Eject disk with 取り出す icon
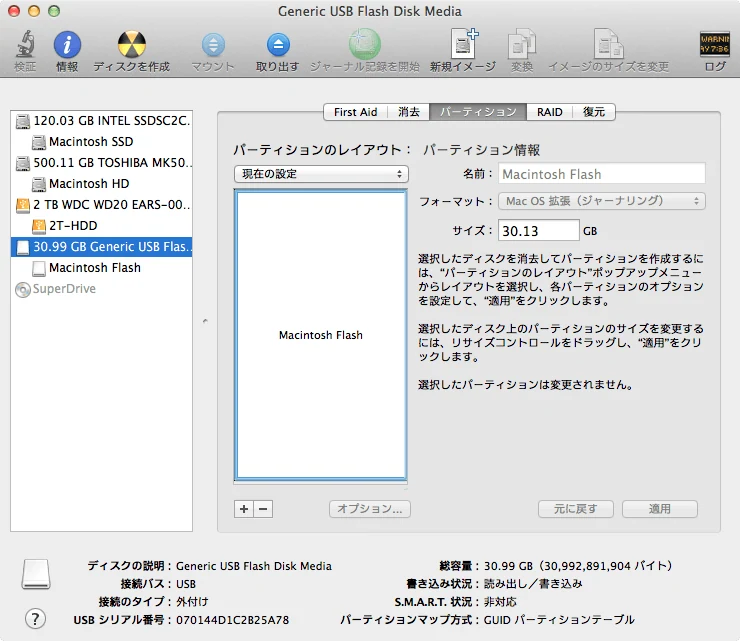Image resolution: width=740 pixels, height=641 pixels. point(278,45)
